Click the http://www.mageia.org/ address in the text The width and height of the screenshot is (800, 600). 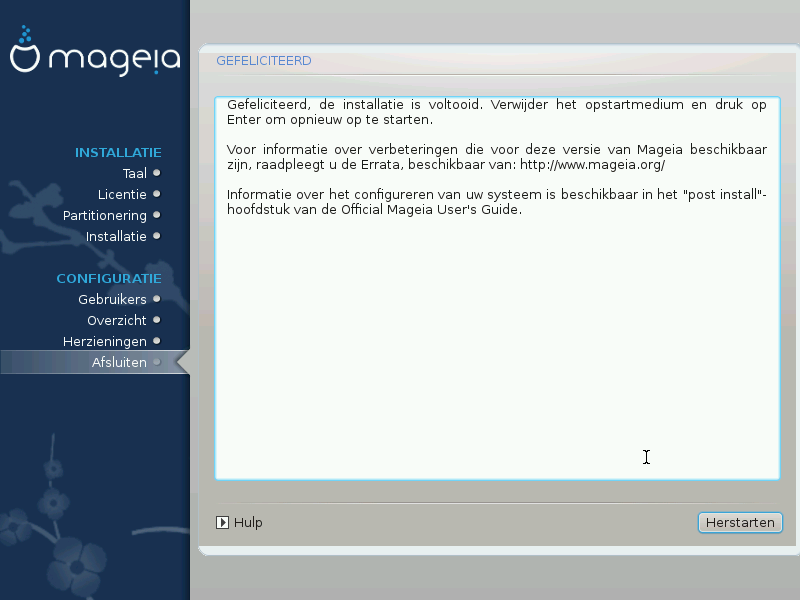[592, 164]
